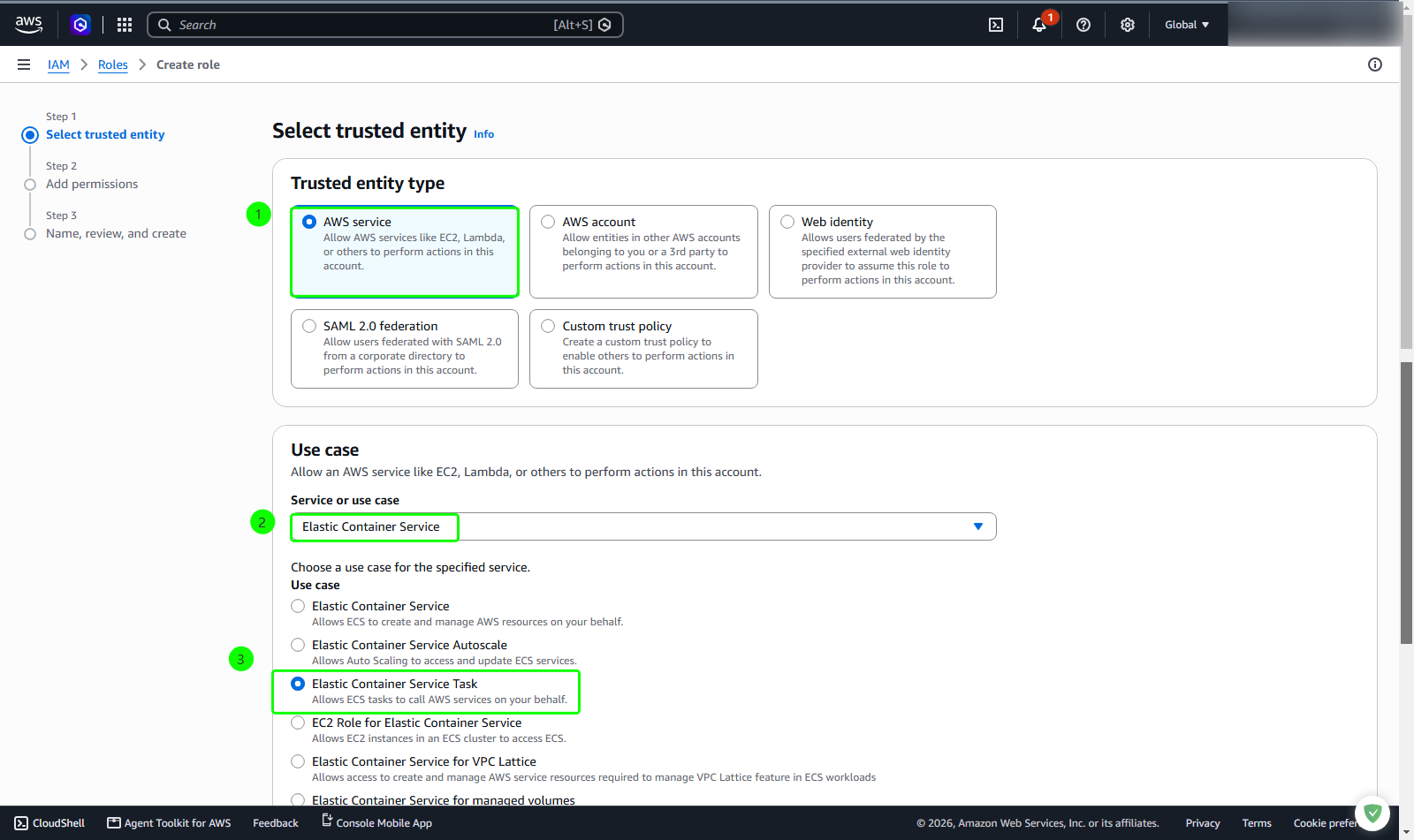Choose Elastic Container Service Autoscale use case
1414x840 pixels.
pyautogui.click(x=298, y=645)
